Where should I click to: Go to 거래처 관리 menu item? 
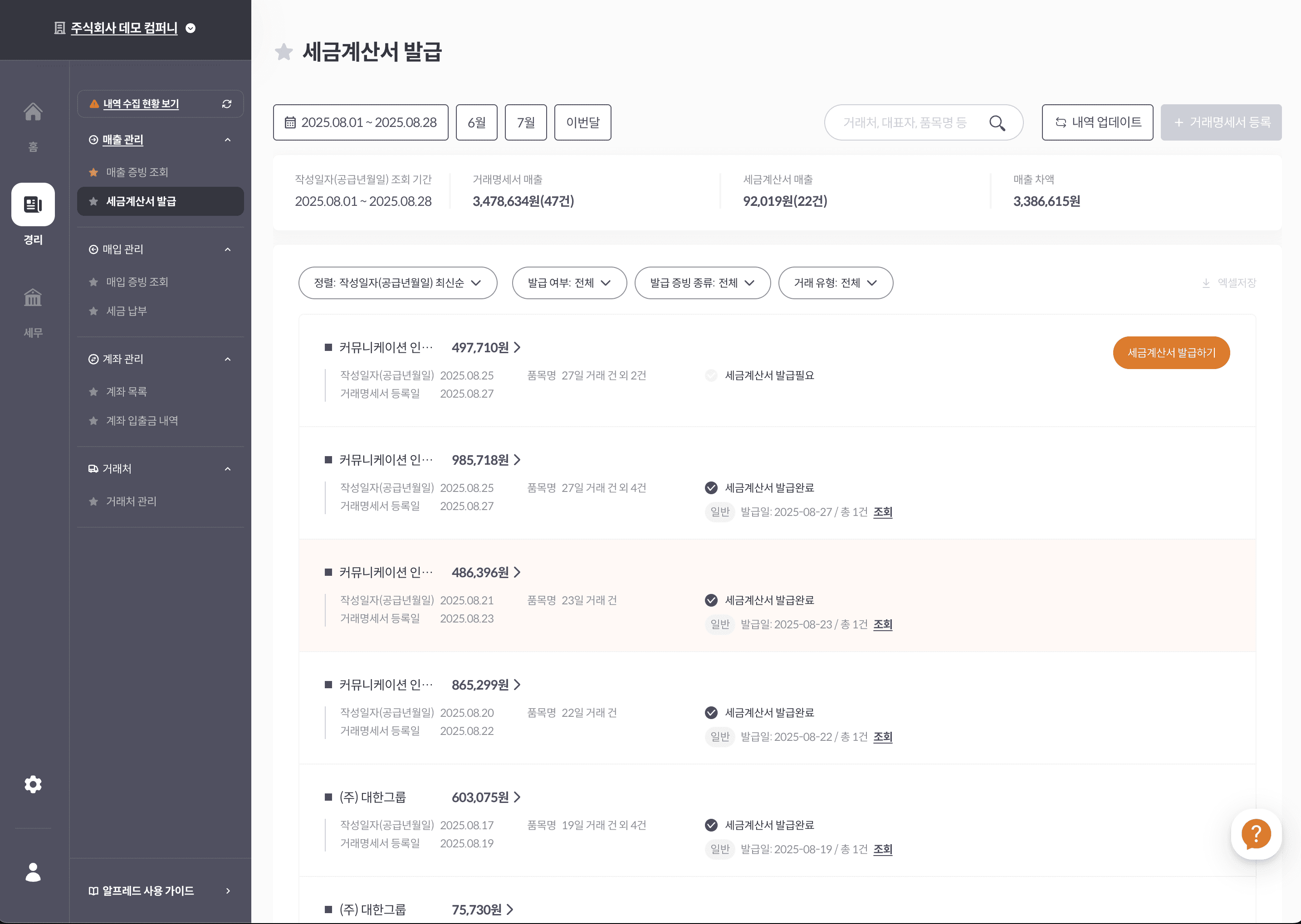tap(131, 501)
